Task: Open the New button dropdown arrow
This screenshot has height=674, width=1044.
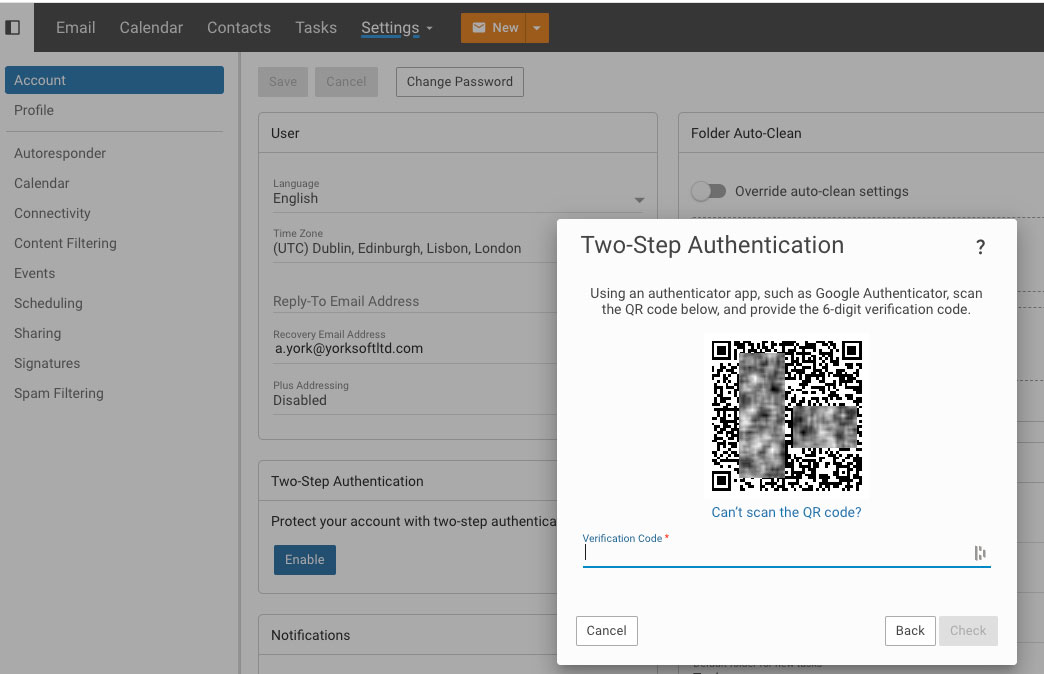Action: (537, 28)
